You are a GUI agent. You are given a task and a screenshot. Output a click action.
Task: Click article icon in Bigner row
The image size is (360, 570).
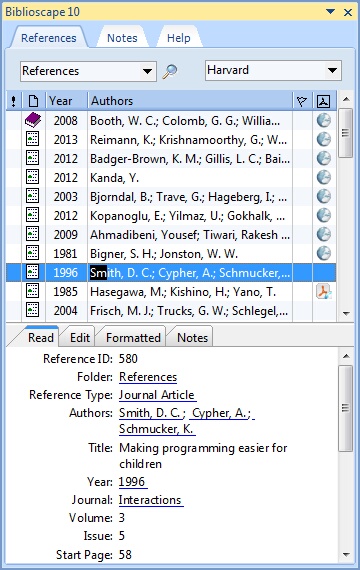pos(32,253)
